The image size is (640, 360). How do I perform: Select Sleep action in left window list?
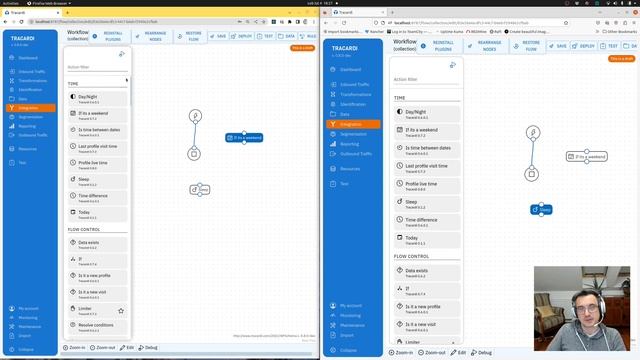(x=98, y=181)
